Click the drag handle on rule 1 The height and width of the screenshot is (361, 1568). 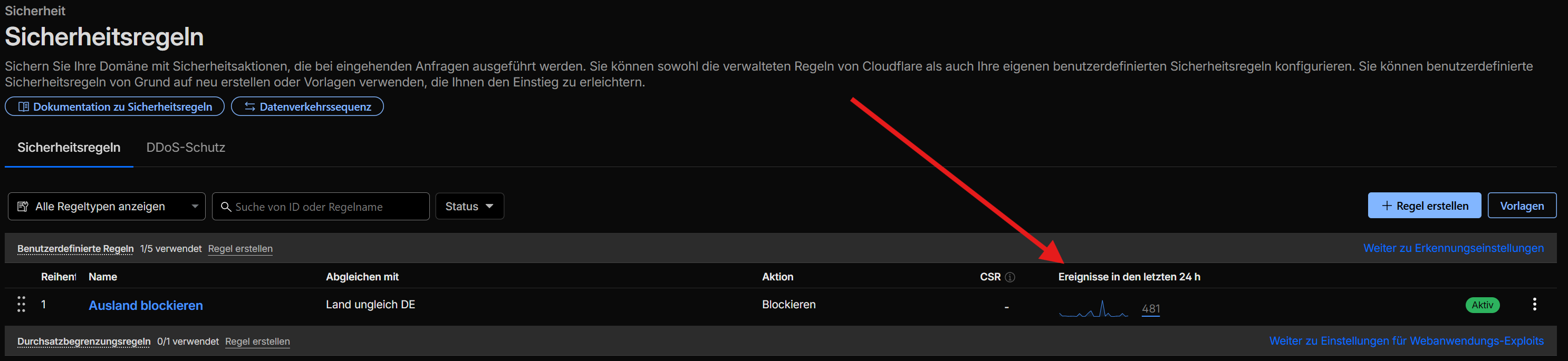(21, 305)
